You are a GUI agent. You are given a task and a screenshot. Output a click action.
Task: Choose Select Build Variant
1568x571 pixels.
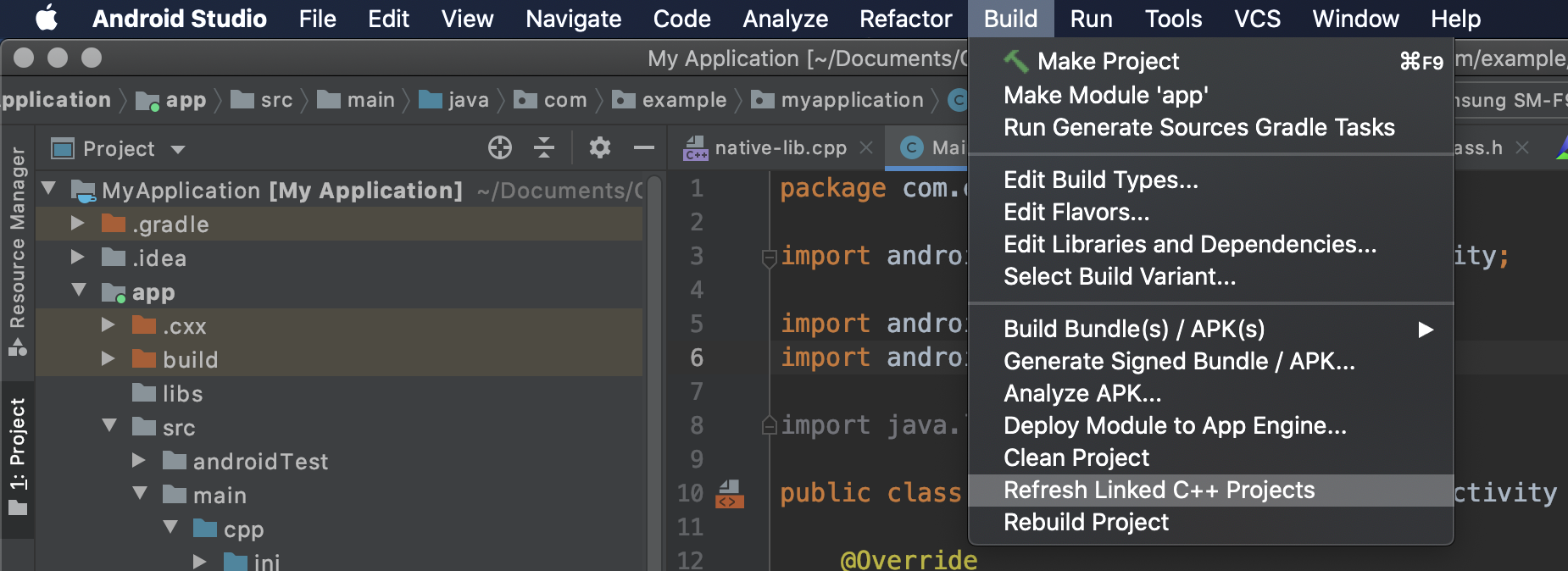pyautogui.click(x=1211, y=276)
